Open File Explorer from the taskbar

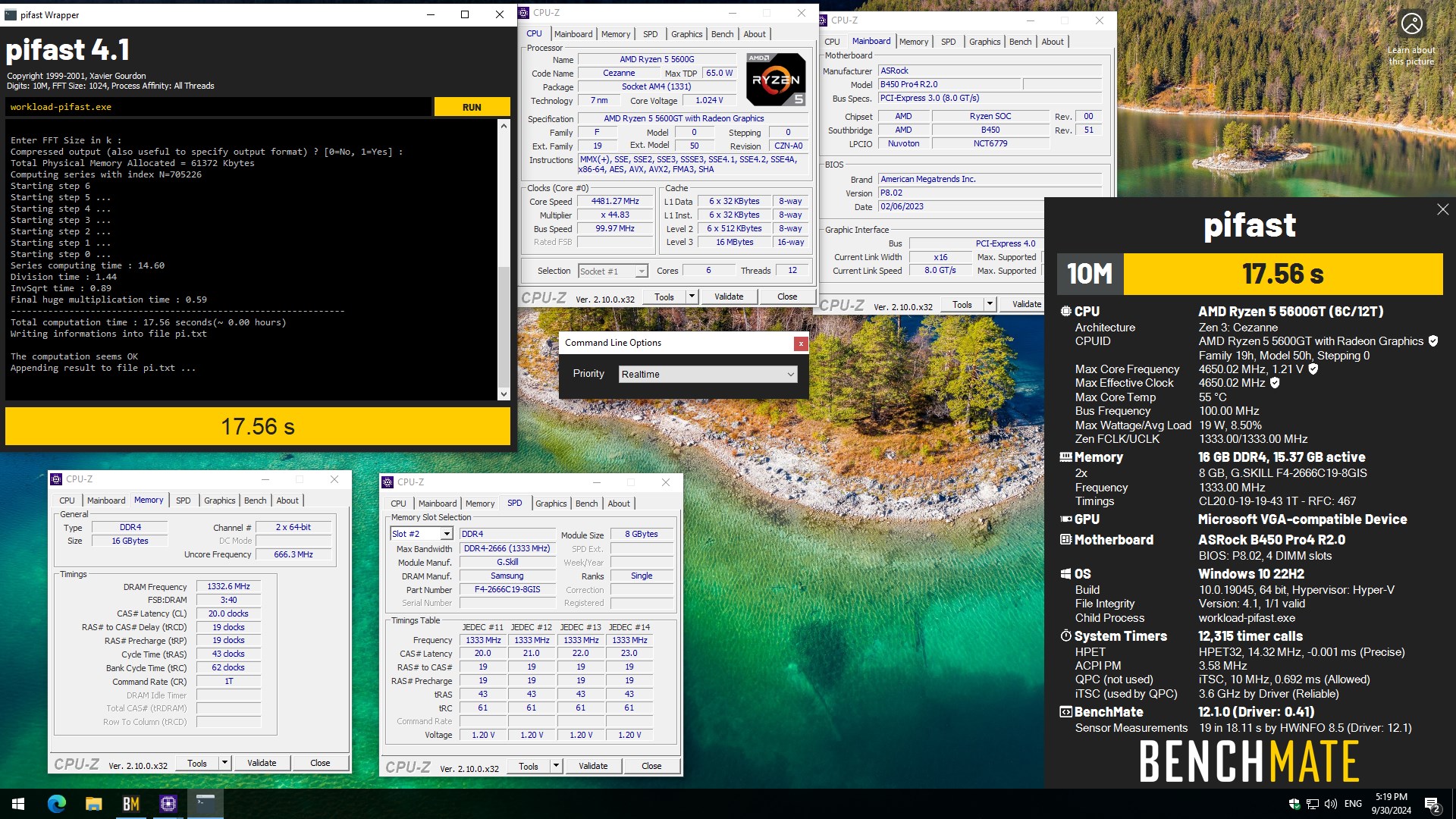coord(93,804)
